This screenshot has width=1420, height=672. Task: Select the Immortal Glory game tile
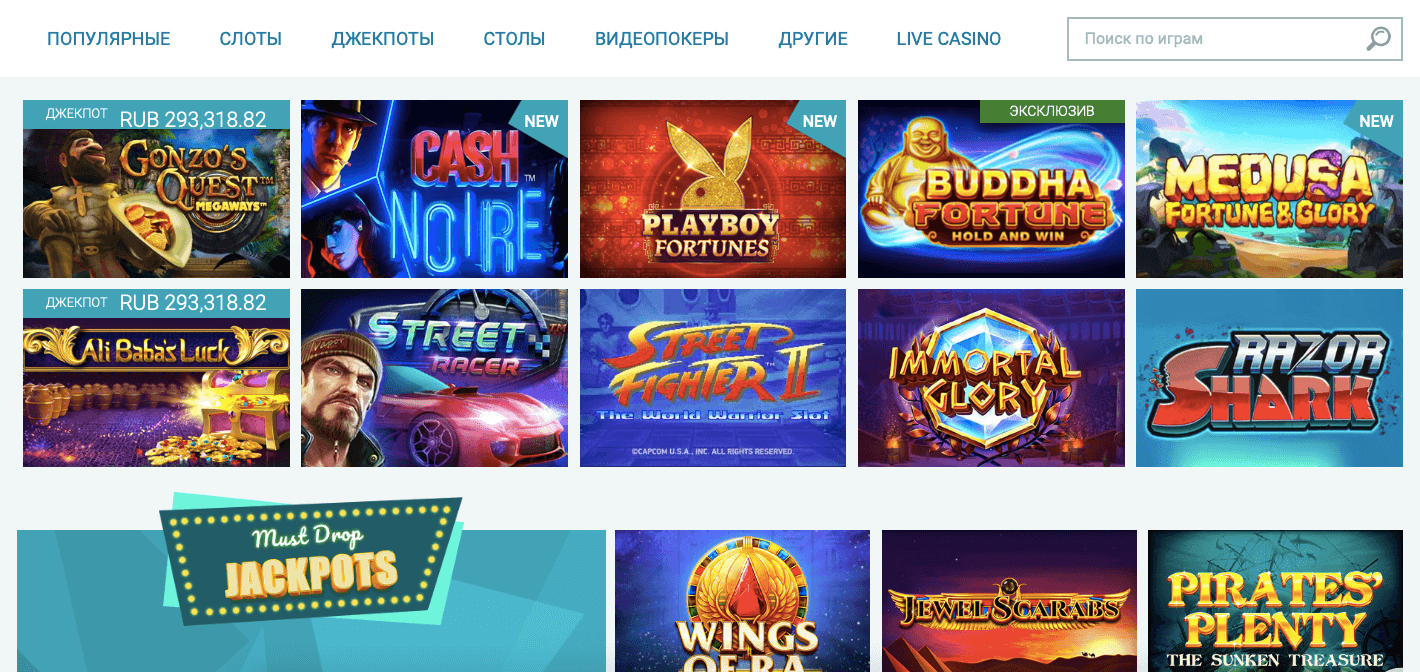991,378
